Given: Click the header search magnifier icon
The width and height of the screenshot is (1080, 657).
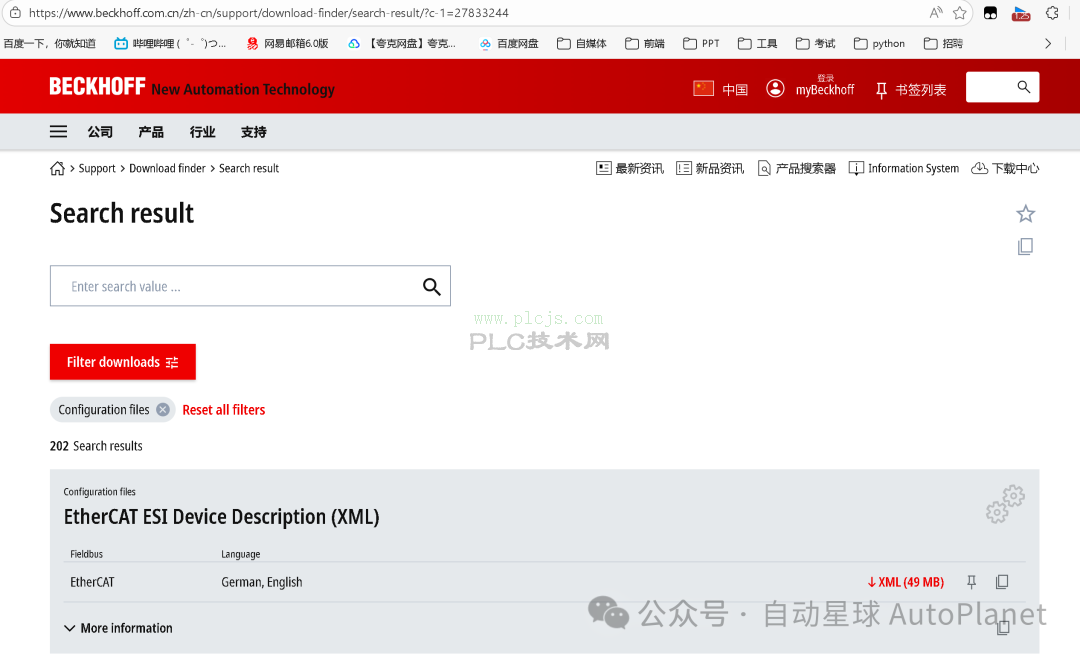Looking at the screenshot, I should 1024,87.
